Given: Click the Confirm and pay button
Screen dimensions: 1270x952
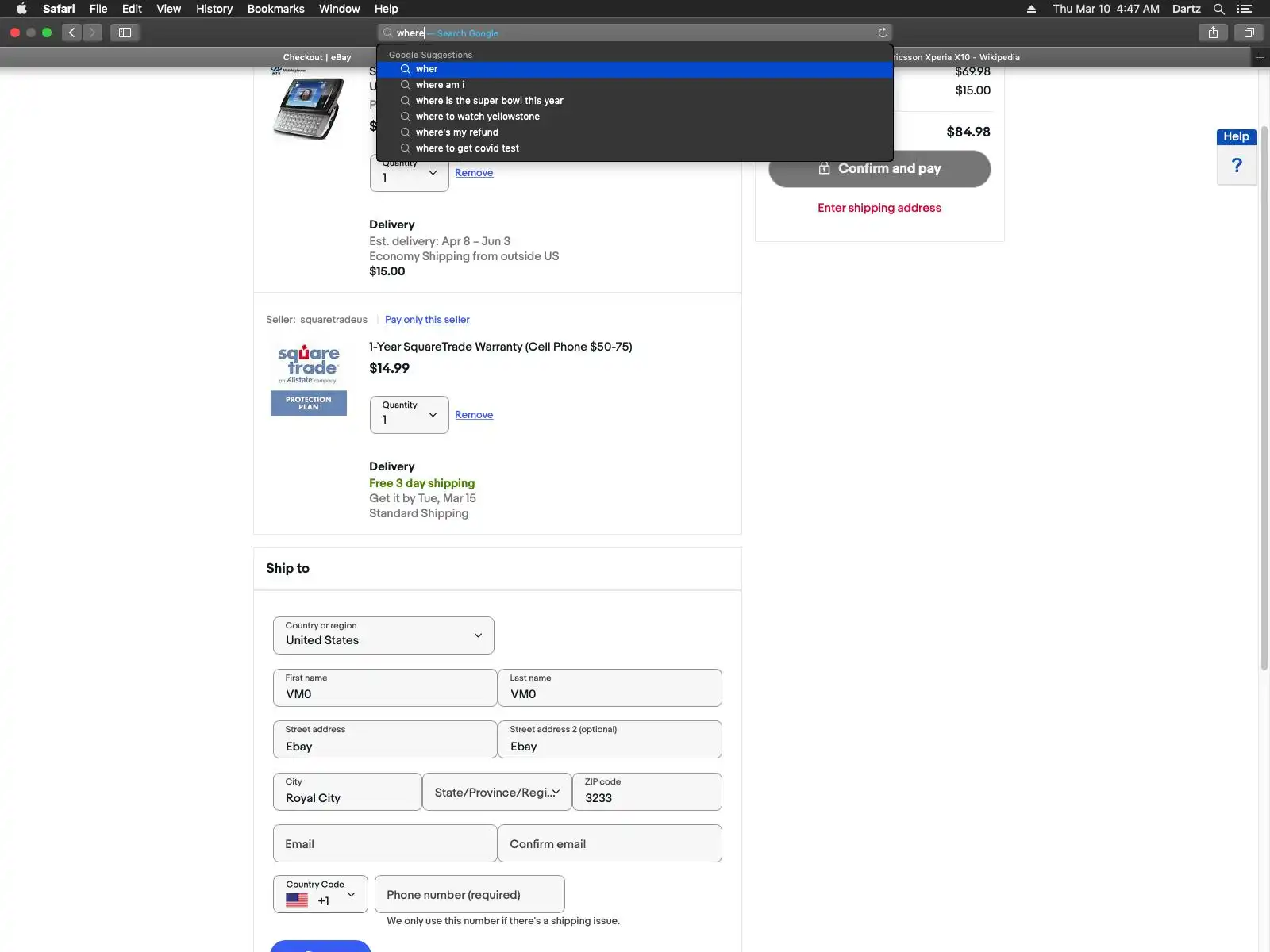Looking at the screenshot, I should (879, 169).
